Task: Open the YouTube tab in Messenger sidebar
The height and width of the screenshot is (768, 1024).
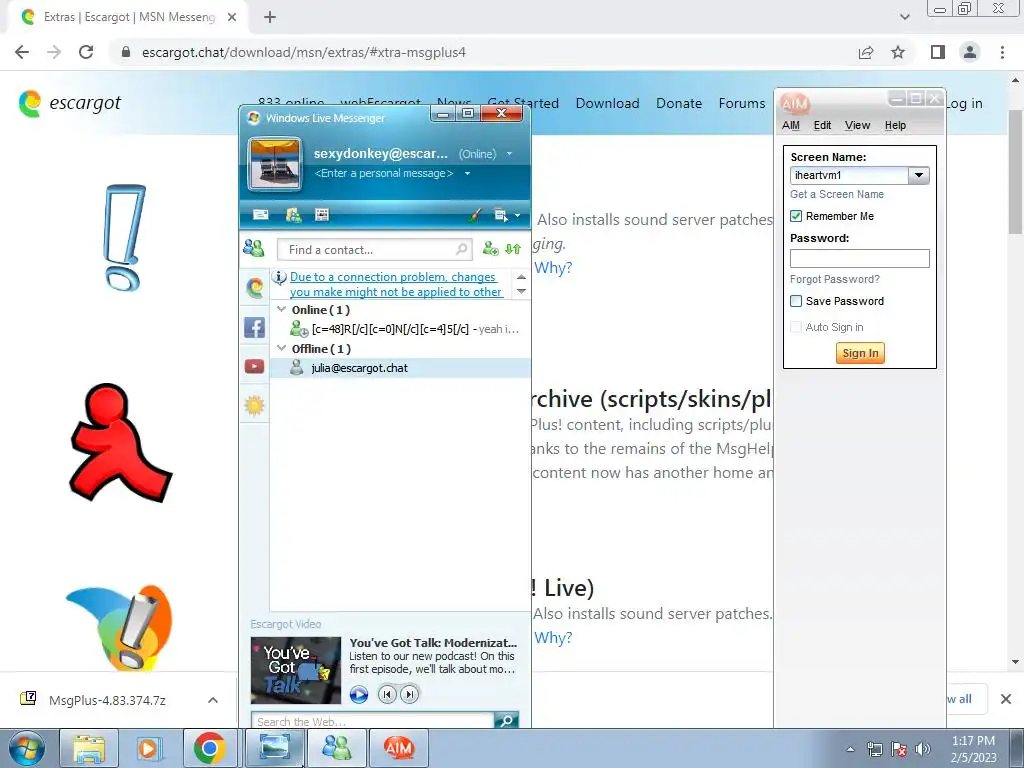Action: point(255,366)
